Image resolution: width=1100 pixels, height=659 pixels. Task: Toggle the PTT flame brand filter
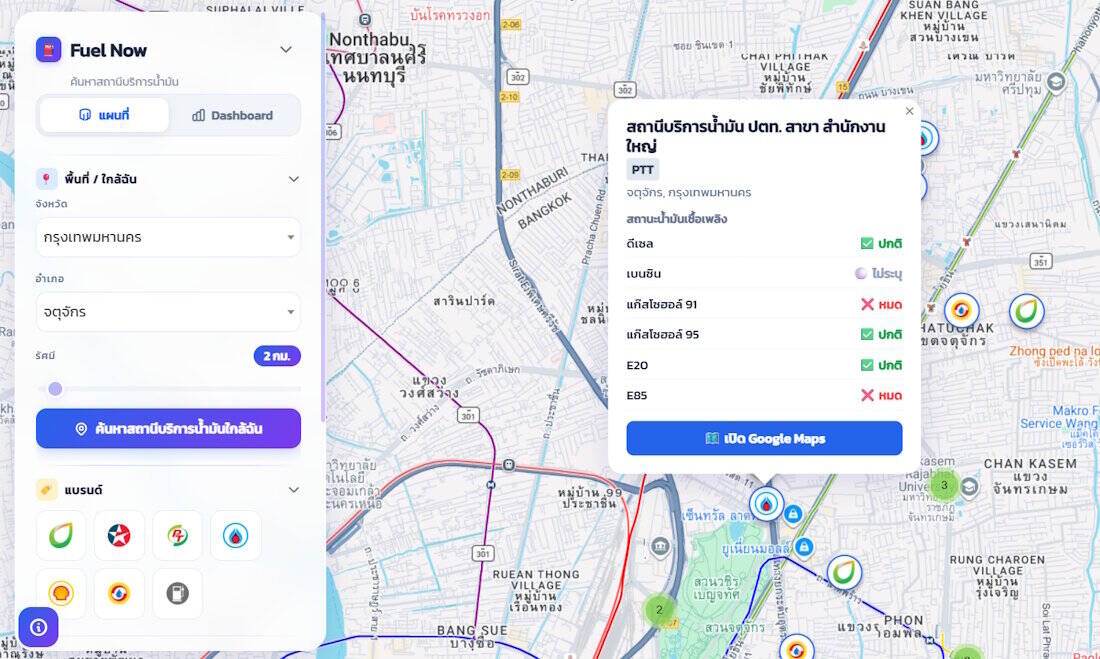[x=236, y=536]
